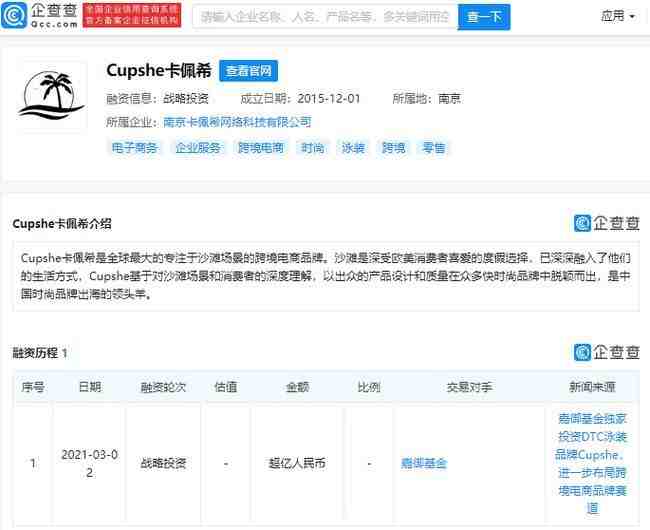
Task: Select the 企业服务 tag
Action: pos(198,148)
